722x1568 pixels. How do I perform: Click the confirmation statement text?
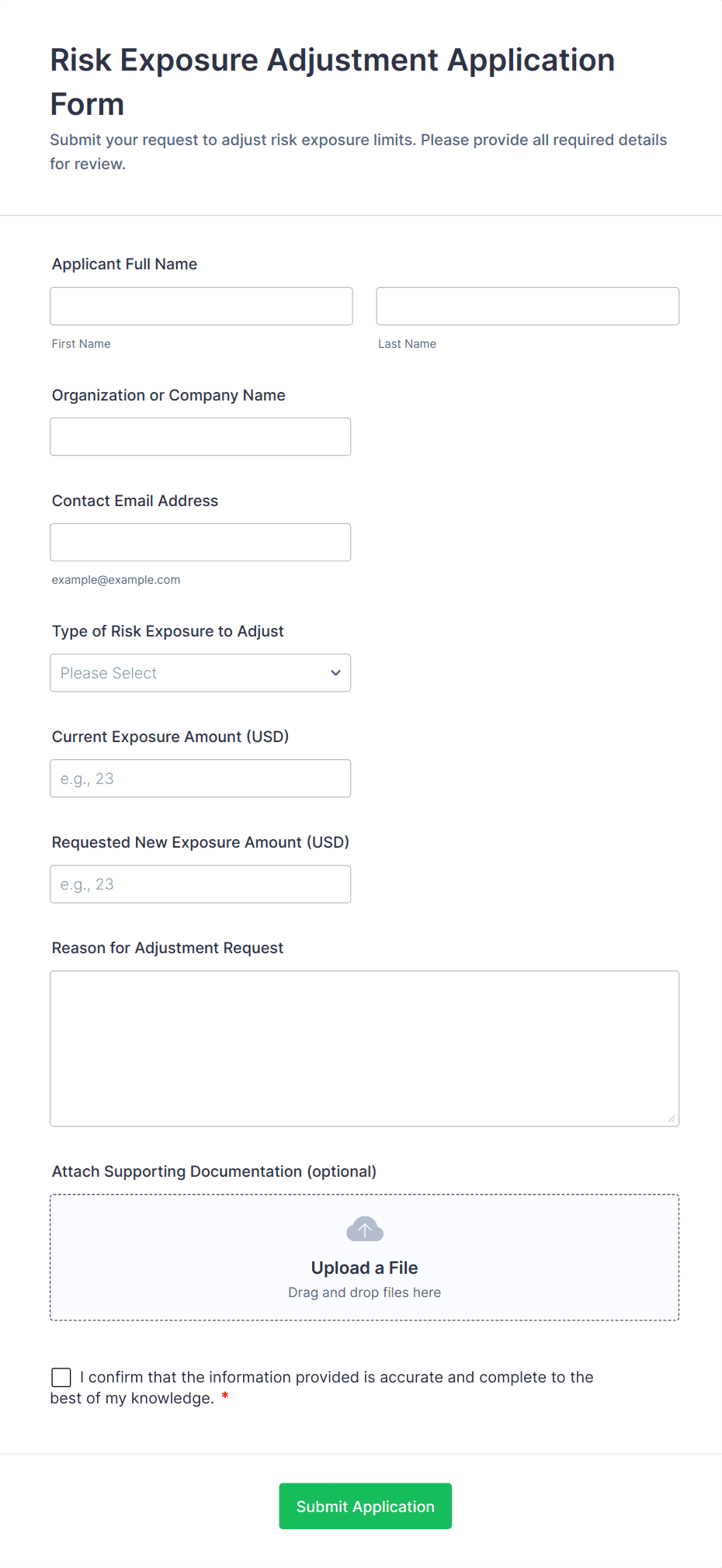point(337,1377)
